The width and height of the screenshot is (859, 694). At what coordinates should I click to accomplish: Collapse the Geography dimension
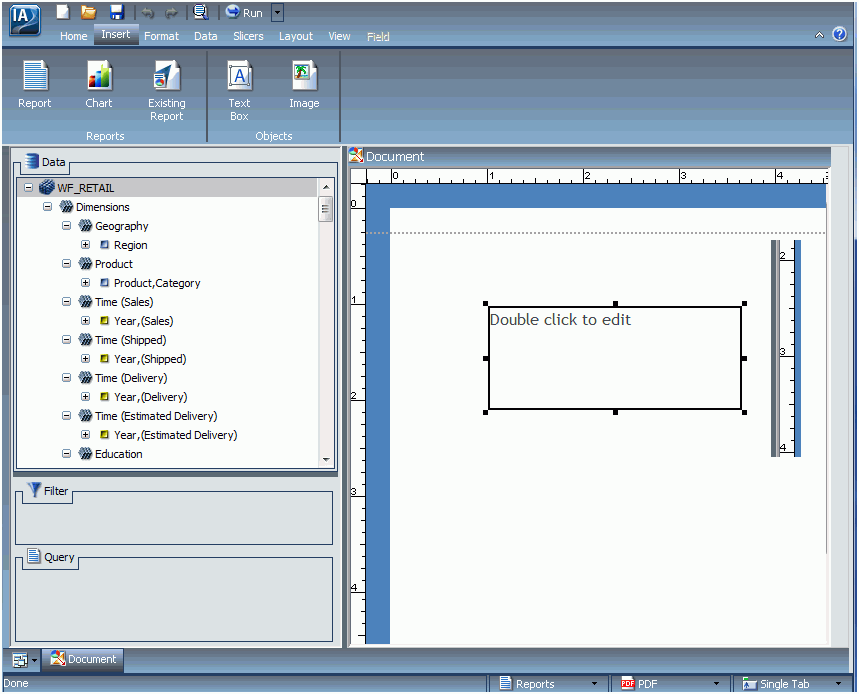pos(66,226)
